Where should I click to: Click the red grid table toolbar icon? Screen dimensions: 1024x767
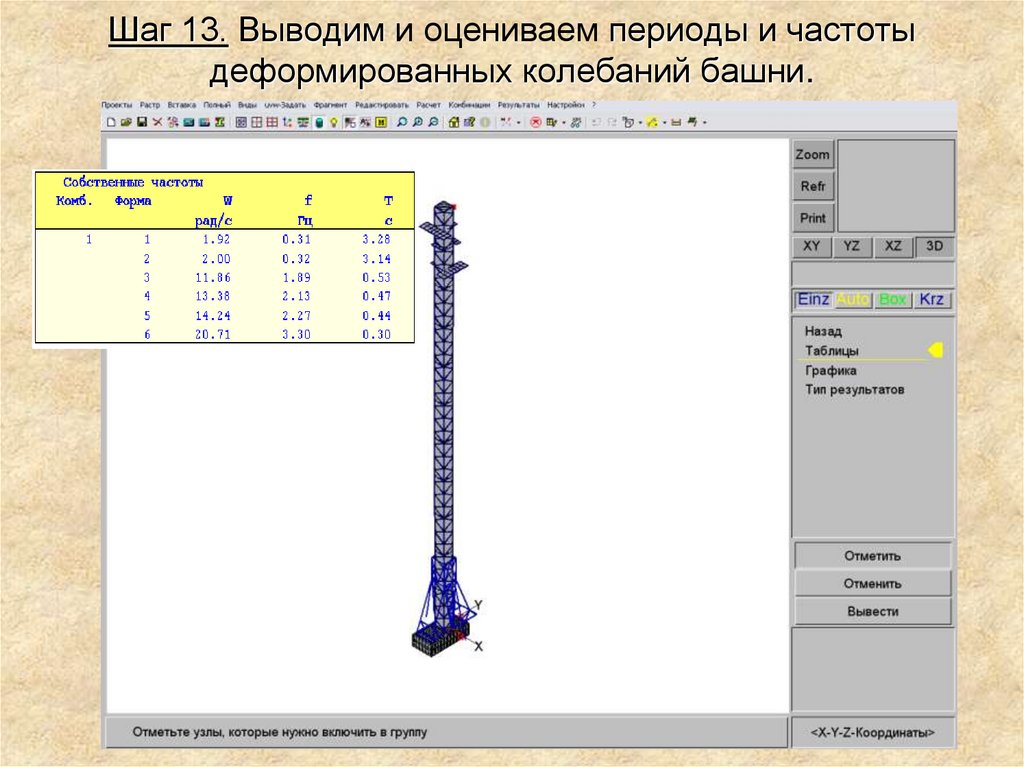tap(272, 122)
